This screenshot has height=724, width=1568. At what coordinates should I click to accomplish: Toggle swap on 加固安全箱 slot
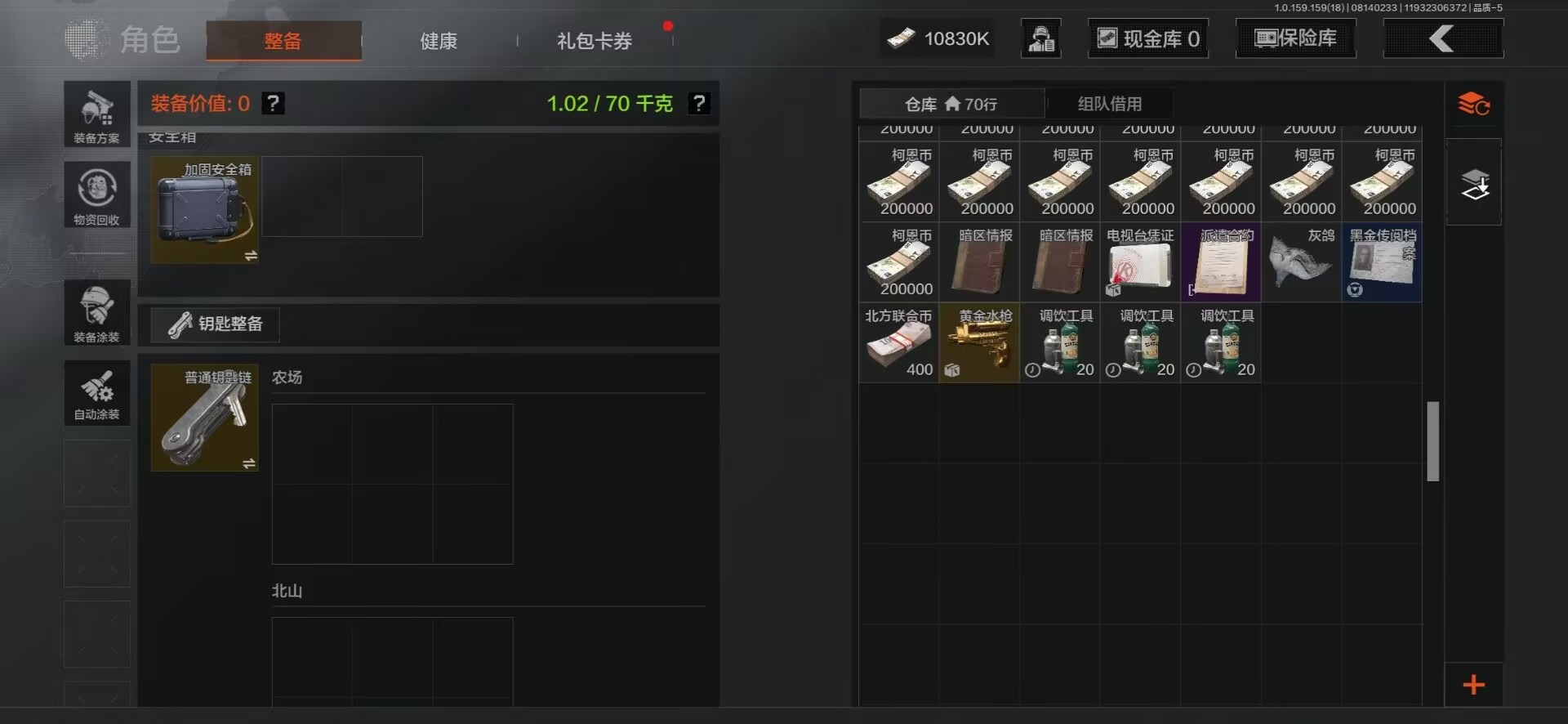click(251, 256)
